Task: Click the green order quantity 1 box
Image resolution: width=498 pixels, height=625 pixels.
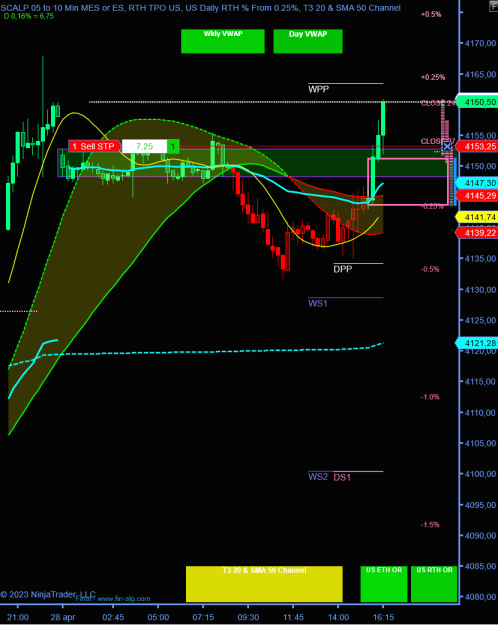Action: click(x=173, y=146)
